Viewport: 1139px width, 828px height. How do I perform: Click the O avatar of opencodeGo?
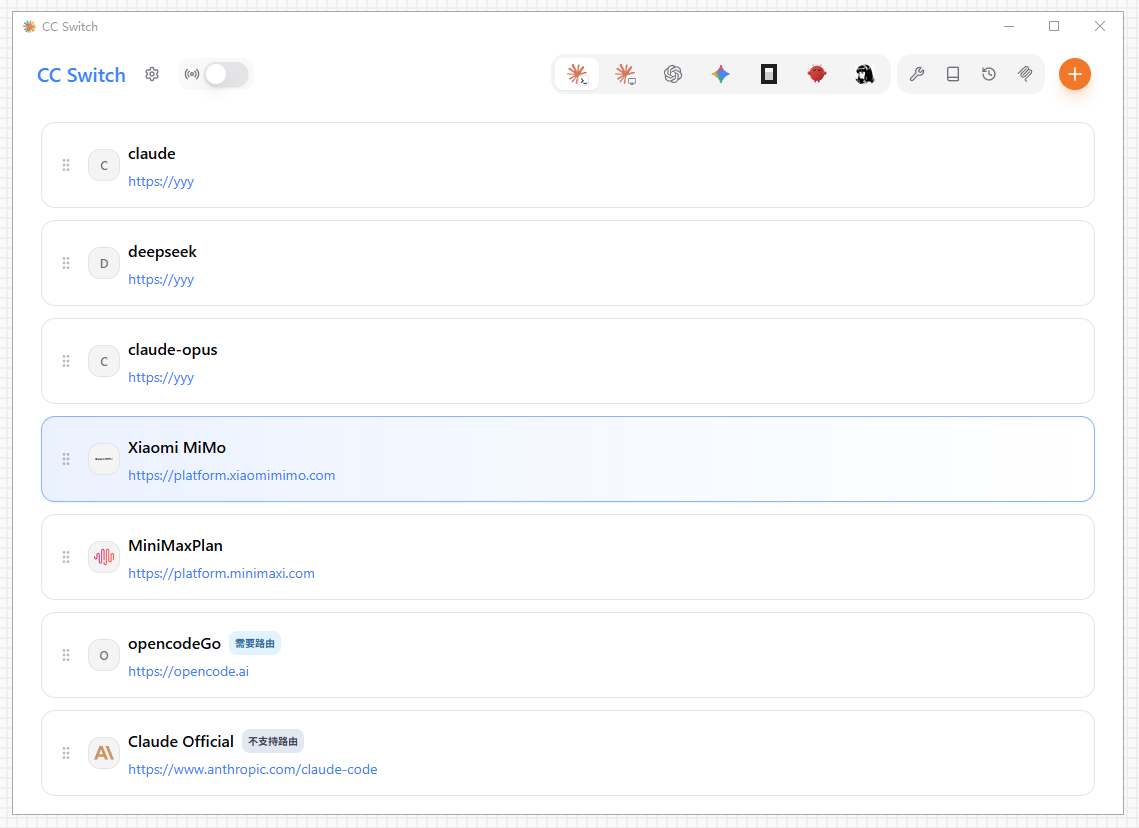point(104,655)
